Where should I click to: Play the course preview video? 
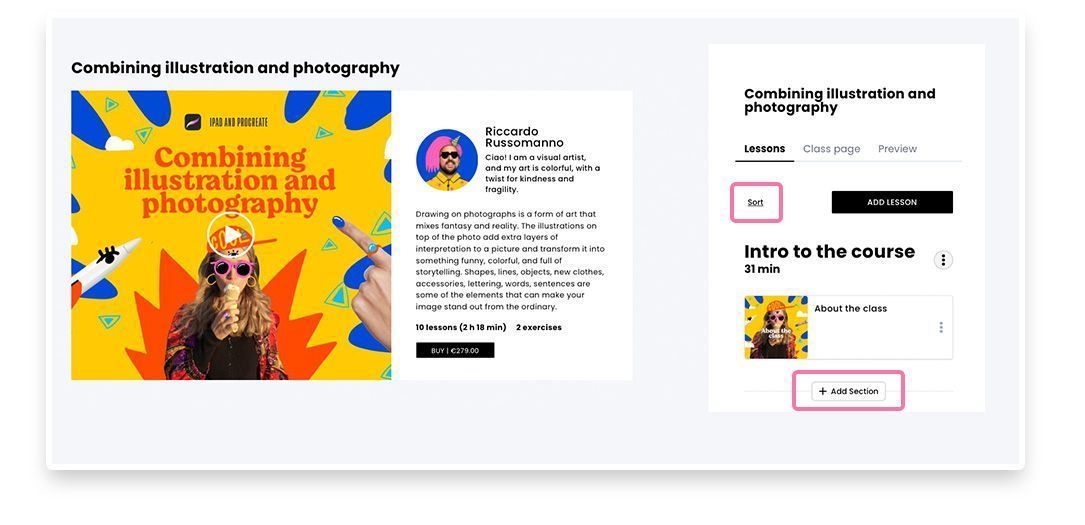tap(230, 235)
